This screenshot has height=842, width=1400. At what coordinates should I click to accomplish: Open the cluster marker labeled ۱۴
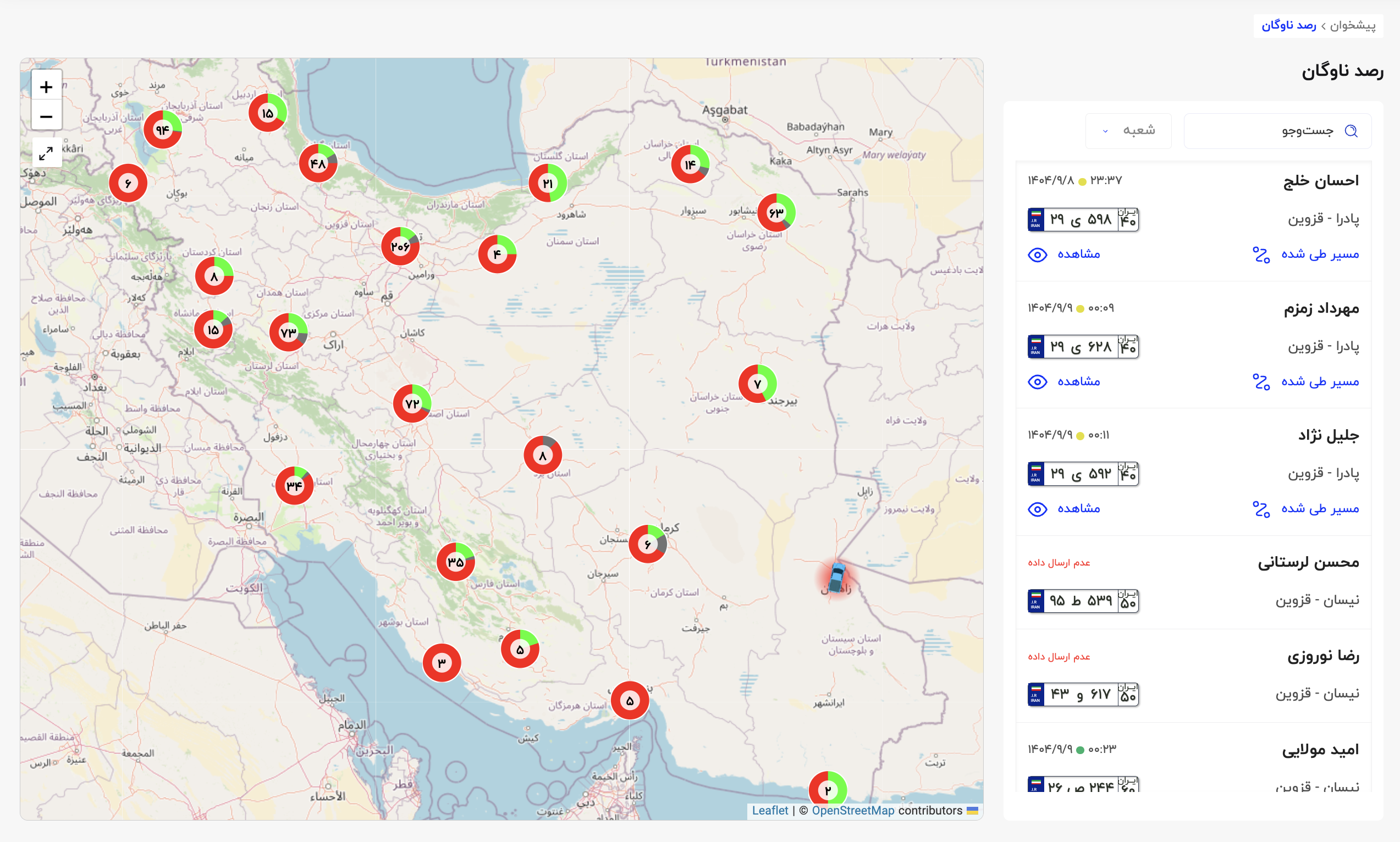point(690,164)
